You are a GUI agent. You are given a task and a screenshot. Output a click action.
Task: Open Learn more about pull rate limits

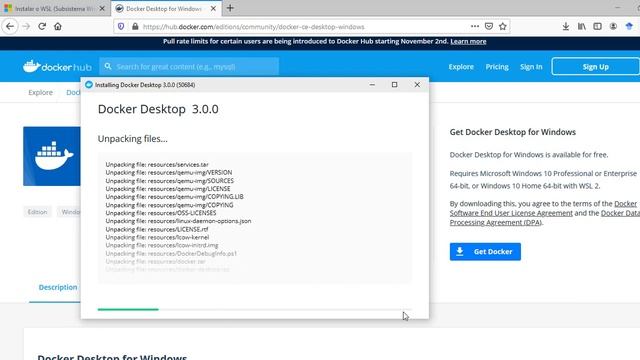click(x=468, y=41)
